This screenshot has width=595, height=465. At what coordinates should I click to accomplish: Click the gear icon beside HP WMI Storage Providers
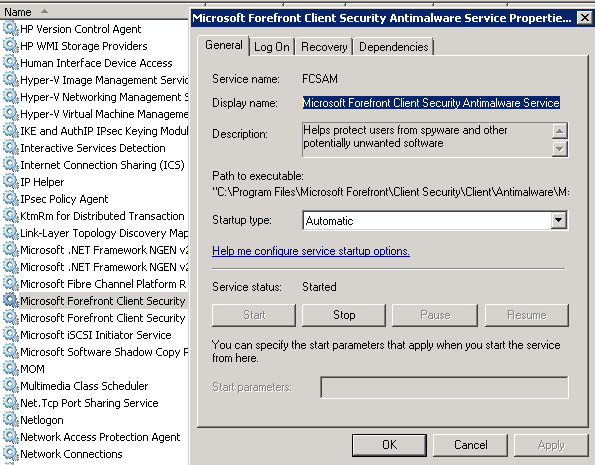(x=10, y=46)
